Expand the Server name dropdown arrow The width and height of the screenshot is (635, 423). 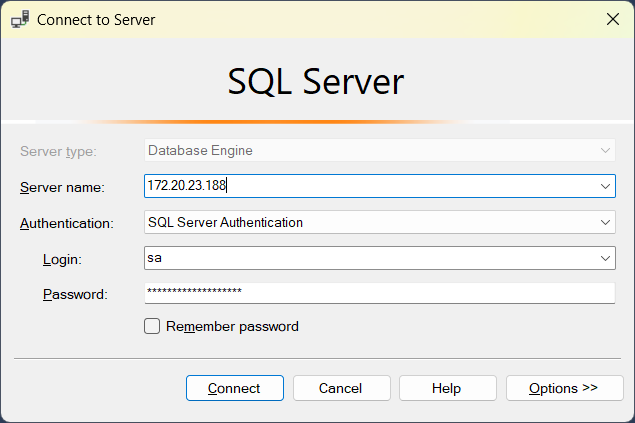coord(605,186)
